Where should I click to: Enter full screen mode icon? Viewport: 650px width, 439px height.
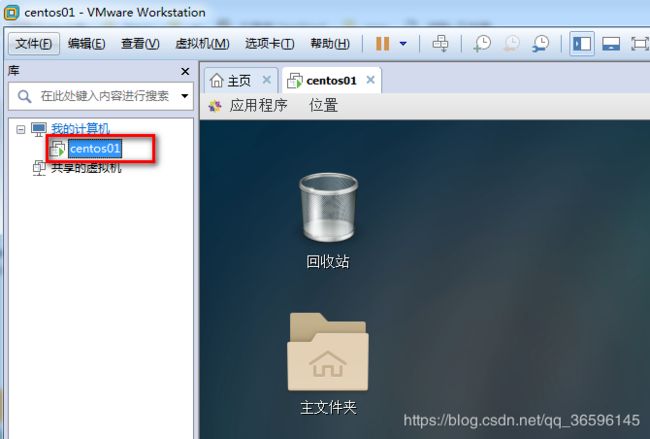(640, 44)
